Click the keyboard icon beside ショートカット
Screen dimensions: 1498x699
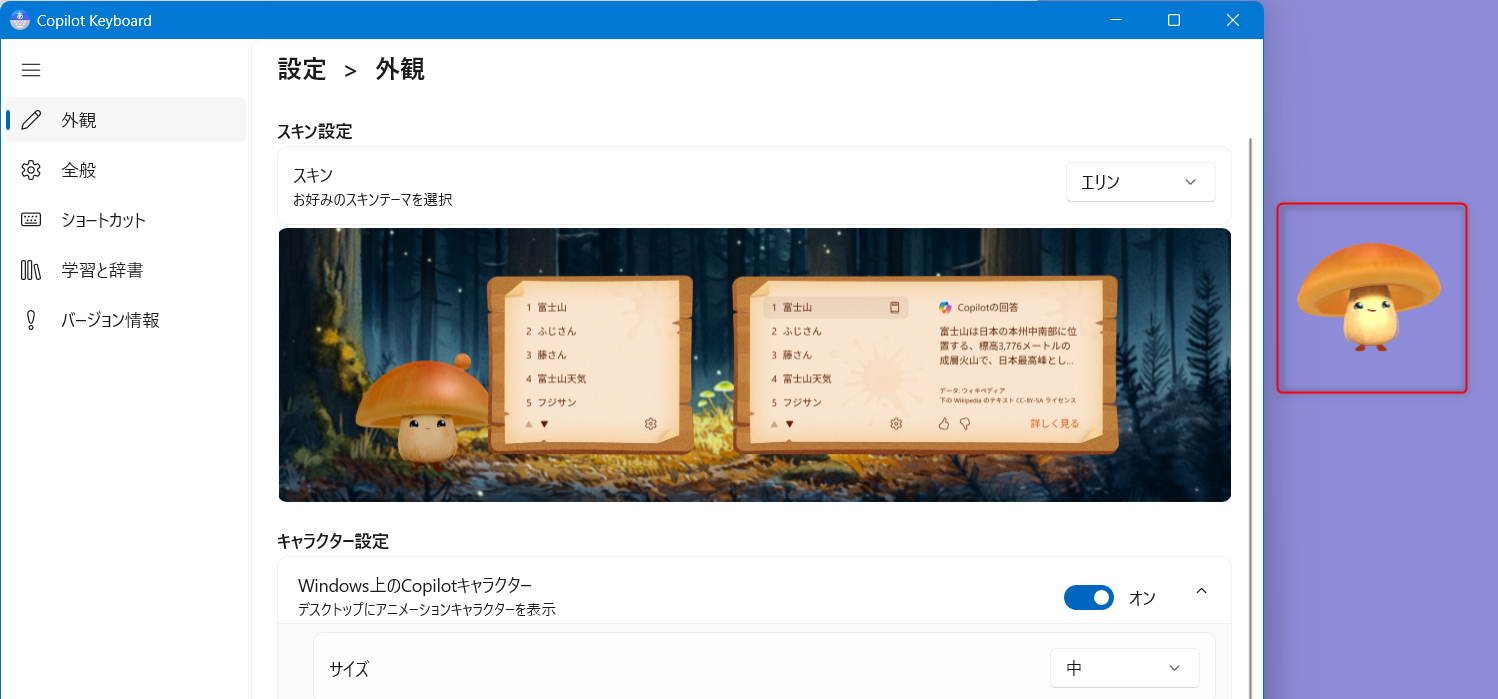pyautogui.click(x=31, y=220)
